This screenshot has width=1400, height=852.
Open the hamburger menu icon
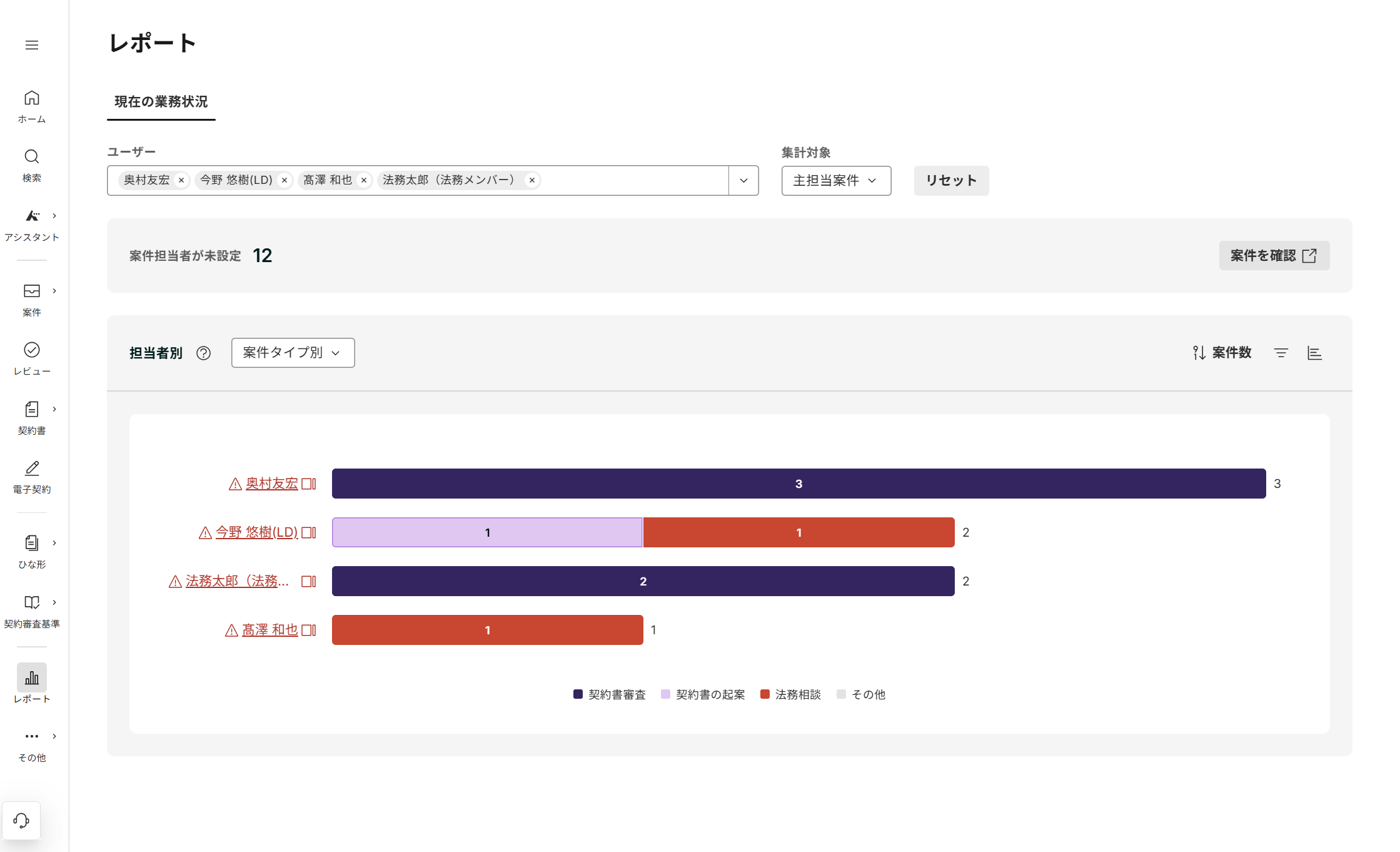coord(32,45)
